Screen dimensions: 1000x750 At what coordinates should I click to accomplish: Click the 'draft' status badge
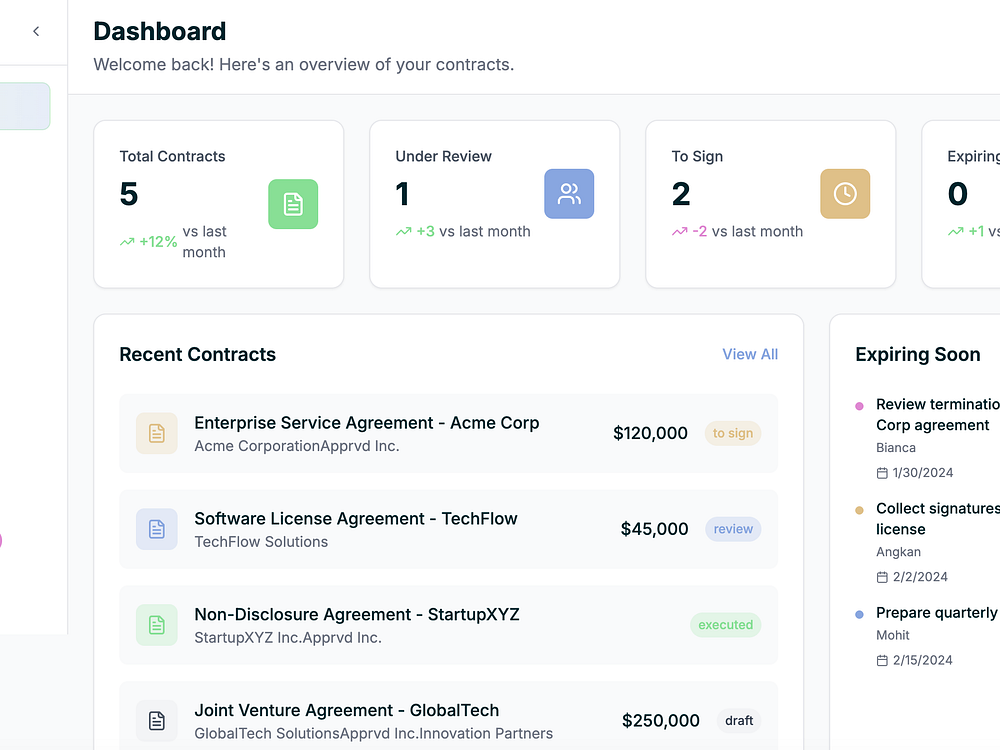coord(739,721)
